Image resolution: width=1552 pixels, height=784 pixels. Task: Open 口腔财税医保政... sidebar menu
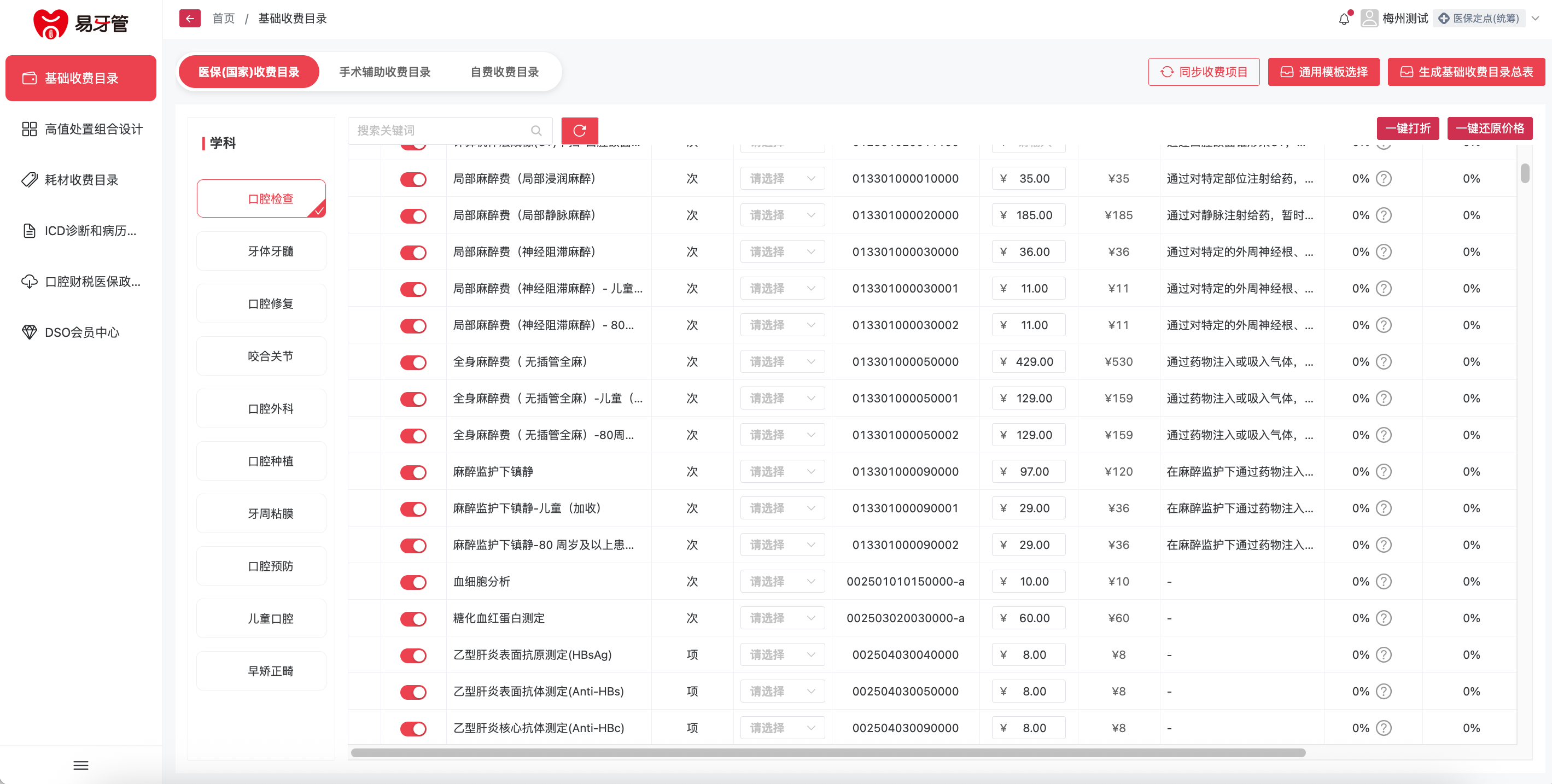pyautogui.click(x=81, y=282)
